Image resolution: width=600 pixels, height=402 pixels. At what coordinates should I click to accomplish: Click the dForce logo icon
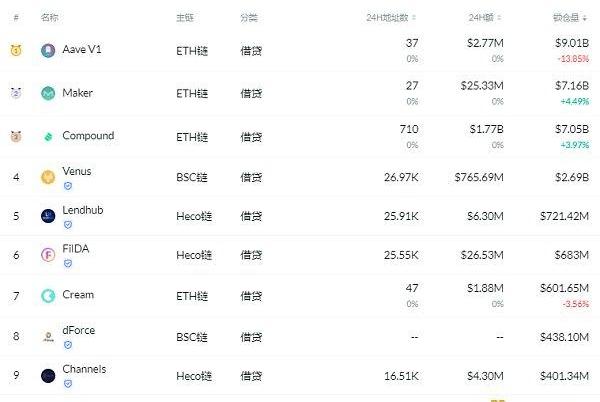(x=48, y=337)
